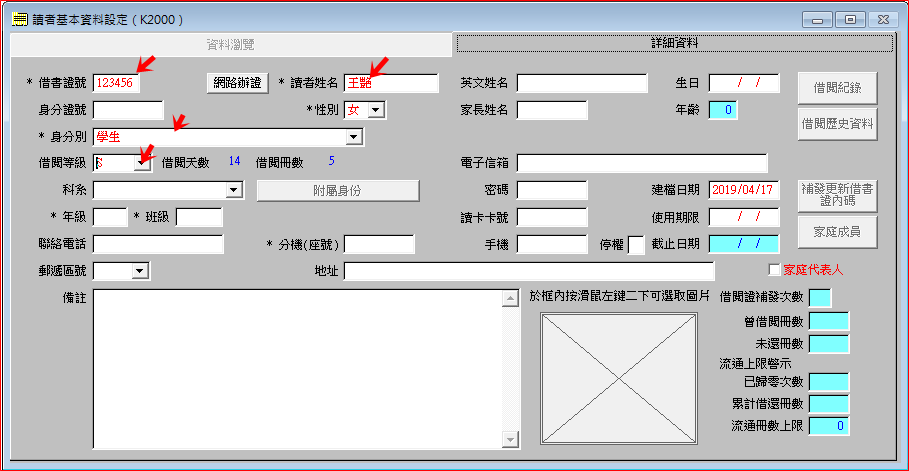Viewport: 909px width, 471px height.
Task: Open the 借閱紀錄 button
Action: click(838, 88)
